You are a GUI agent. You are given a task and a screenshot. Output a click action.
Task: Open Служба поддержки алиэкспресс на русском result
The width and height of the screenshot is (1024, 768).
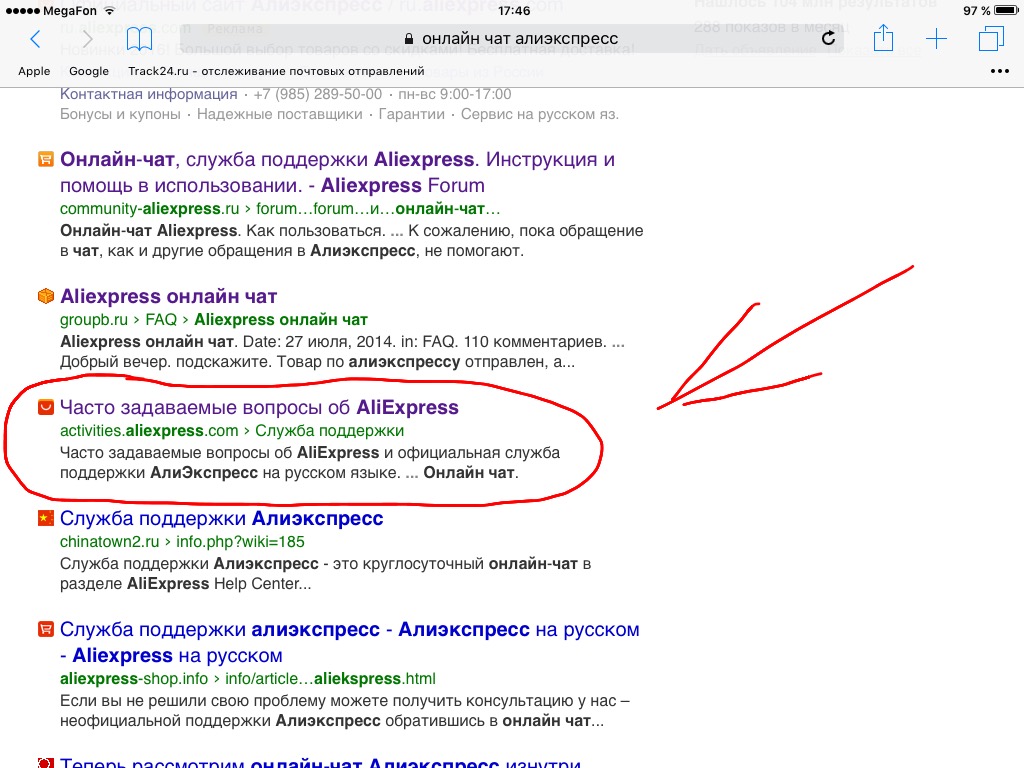[x=349, y=643]
